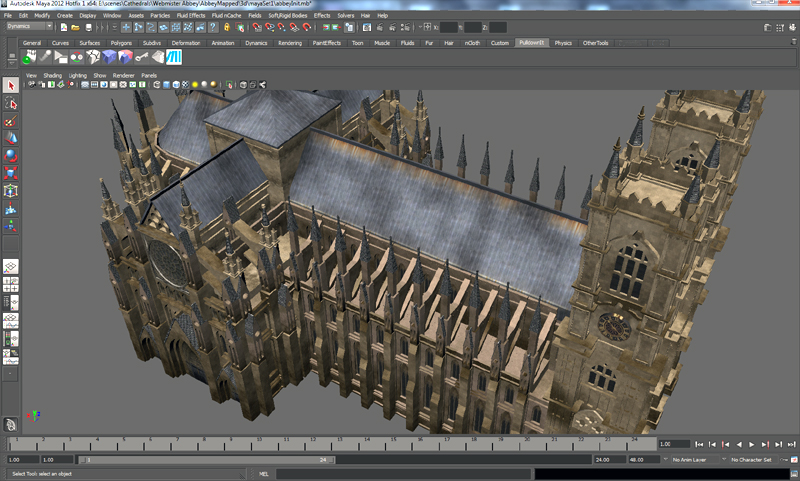Switch to the OtherTools shelf tab
The height and width of the screenshot is (481, 800).
(595, 43)
